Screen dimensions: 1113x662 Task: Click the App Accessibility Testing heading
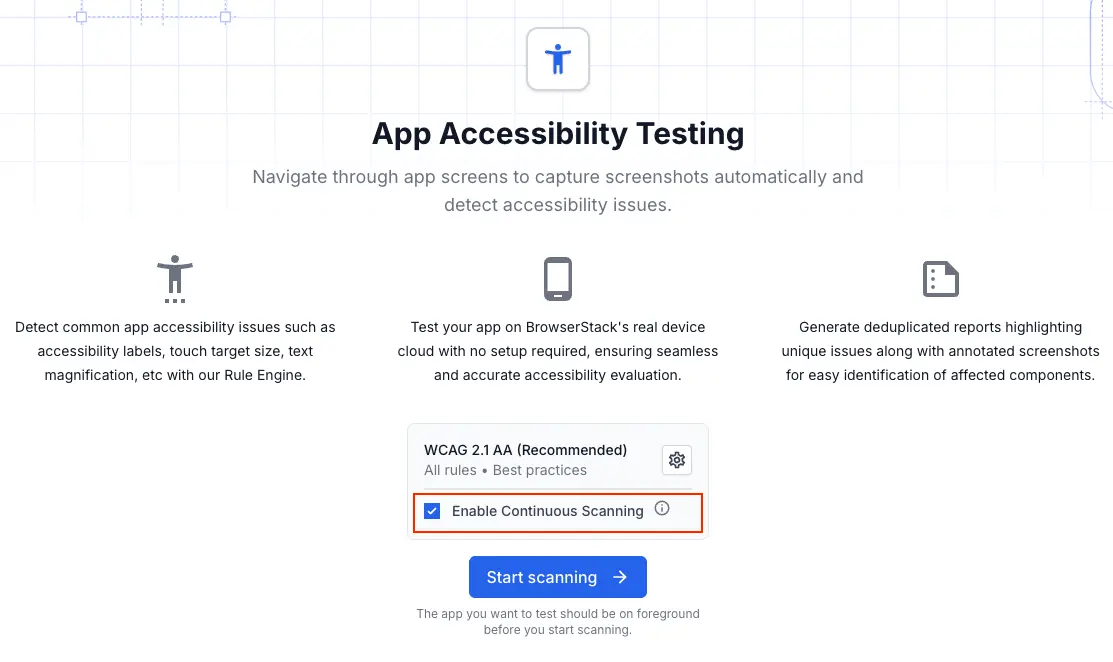click(558, 134)
